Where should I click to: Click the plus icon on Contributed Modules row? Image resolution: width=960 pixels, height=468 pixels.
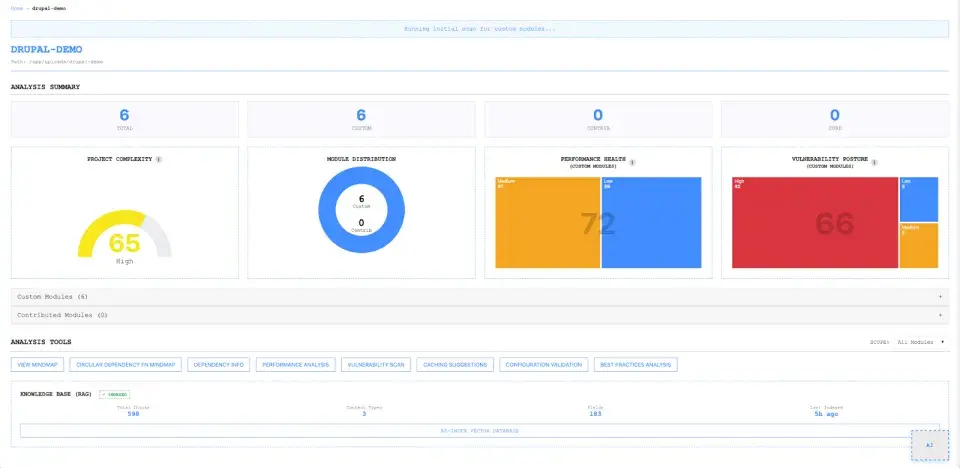tap(940, 315)
